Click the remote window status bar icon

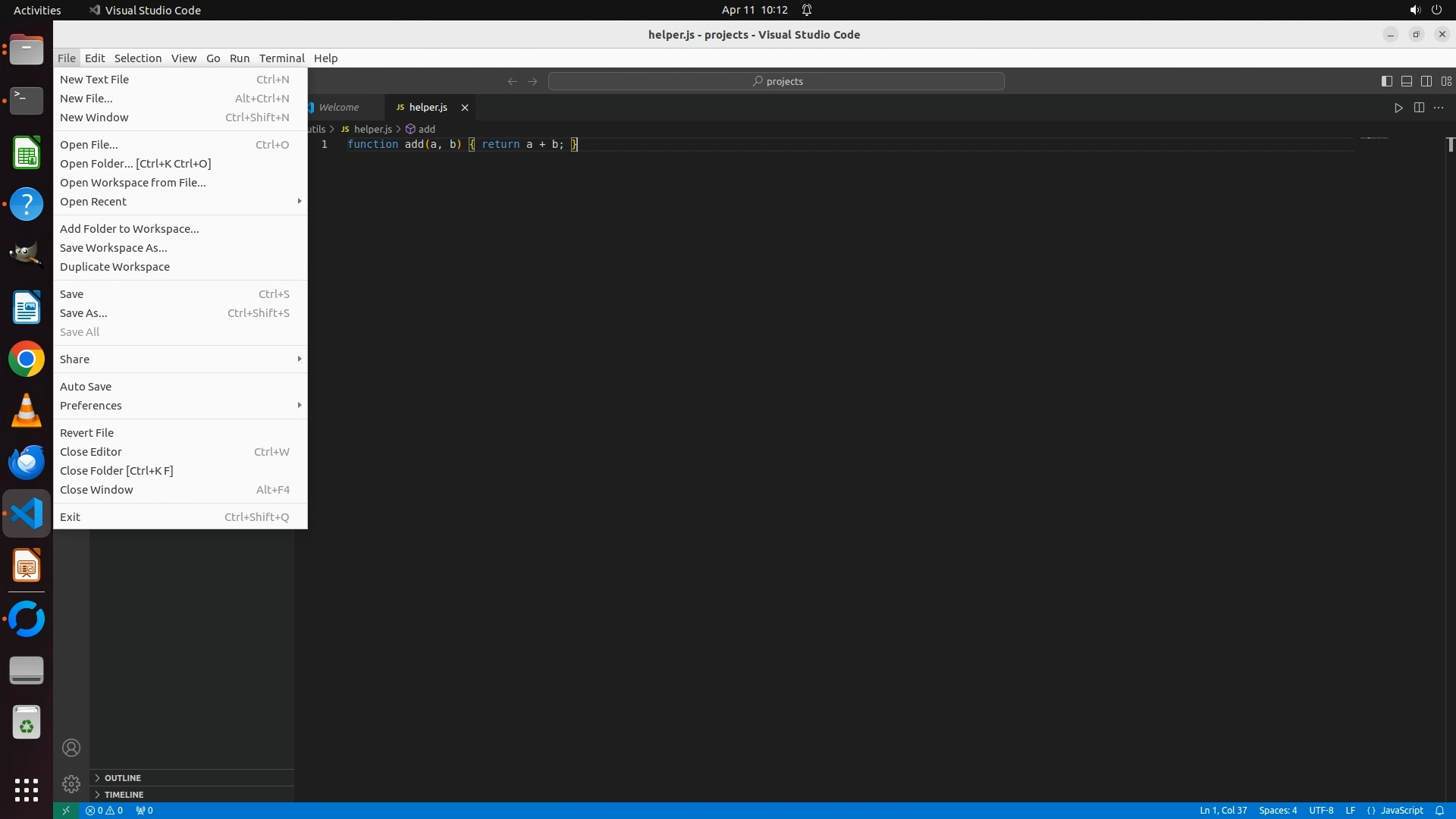coord(66,810)
